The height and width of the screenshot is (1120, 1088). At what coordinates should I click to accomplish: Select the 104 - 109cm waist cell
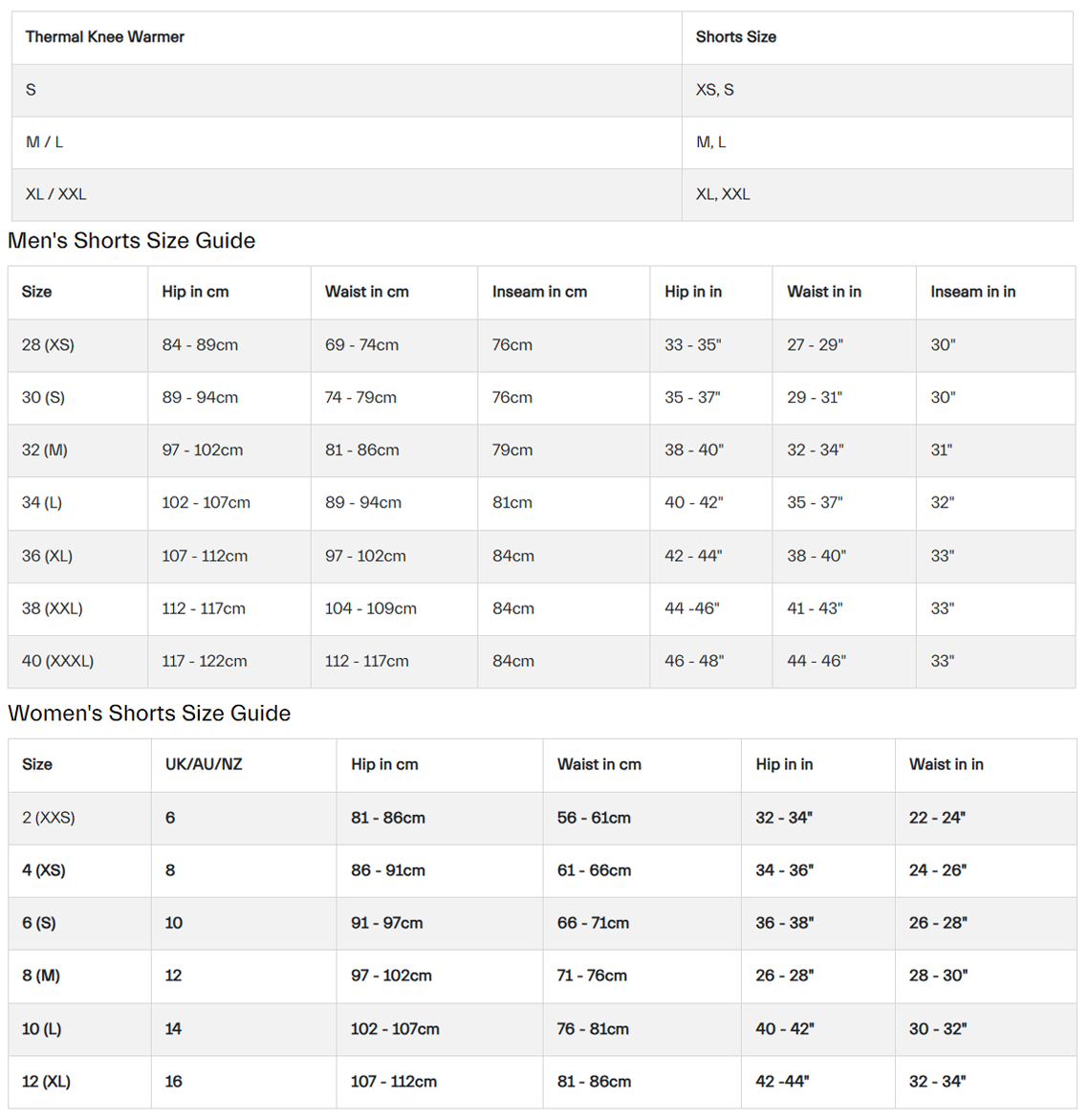(371, 608)
